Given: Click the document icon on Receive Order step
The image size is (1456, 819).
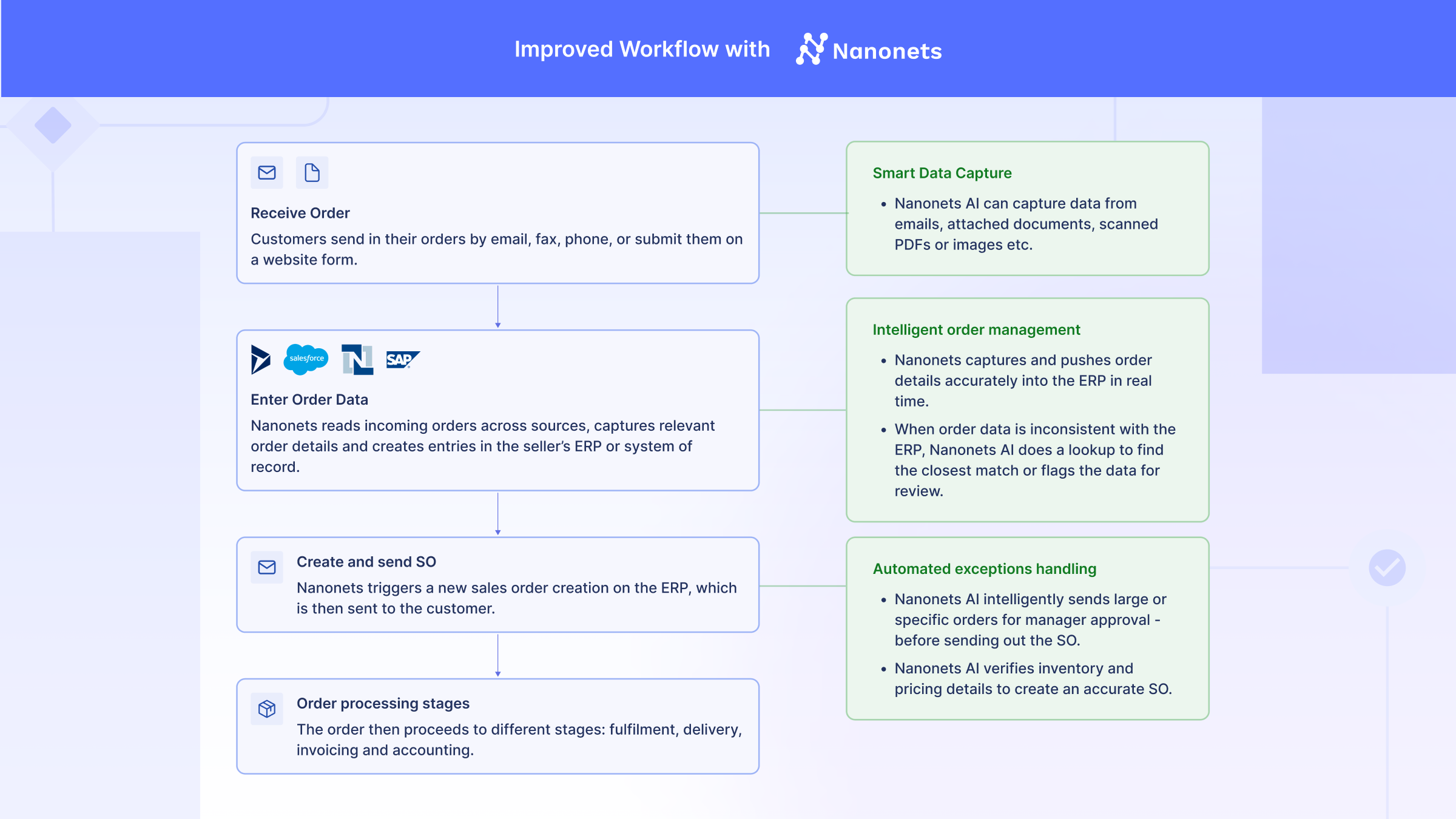Looking at the screenshot, I should (x=312, y=173).
